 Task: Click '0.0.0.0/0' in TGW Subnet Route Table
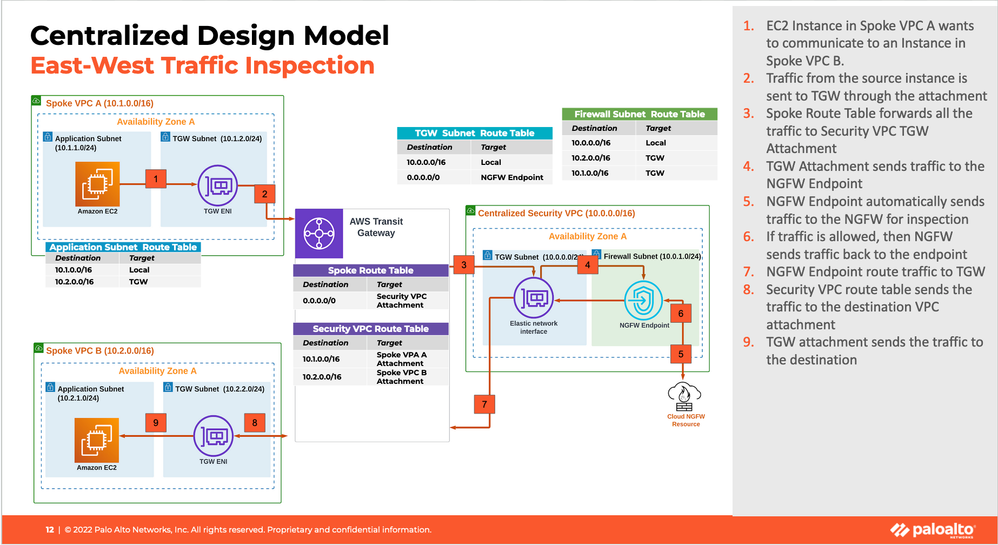click(x=423, y=178)
